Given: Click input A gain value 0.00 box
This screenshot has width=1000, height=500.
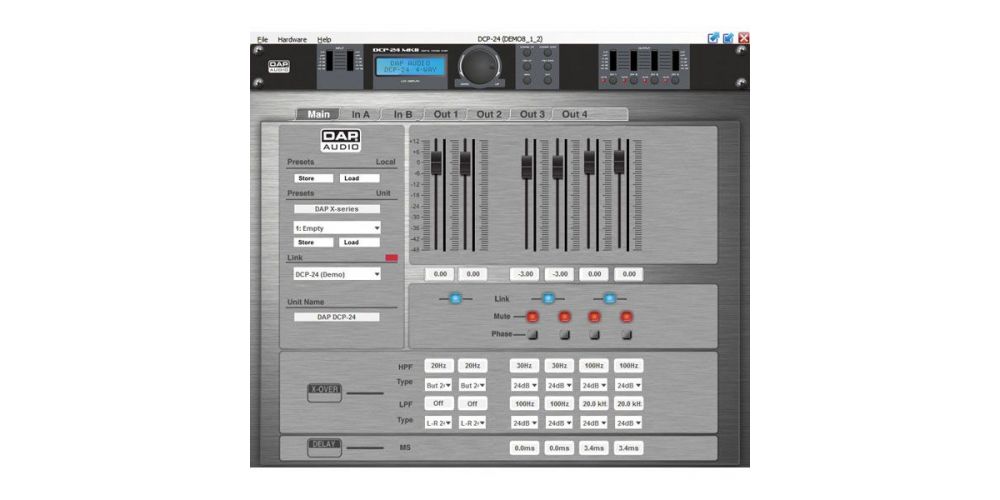Looking at the screenshot, I should click(440, 274).
